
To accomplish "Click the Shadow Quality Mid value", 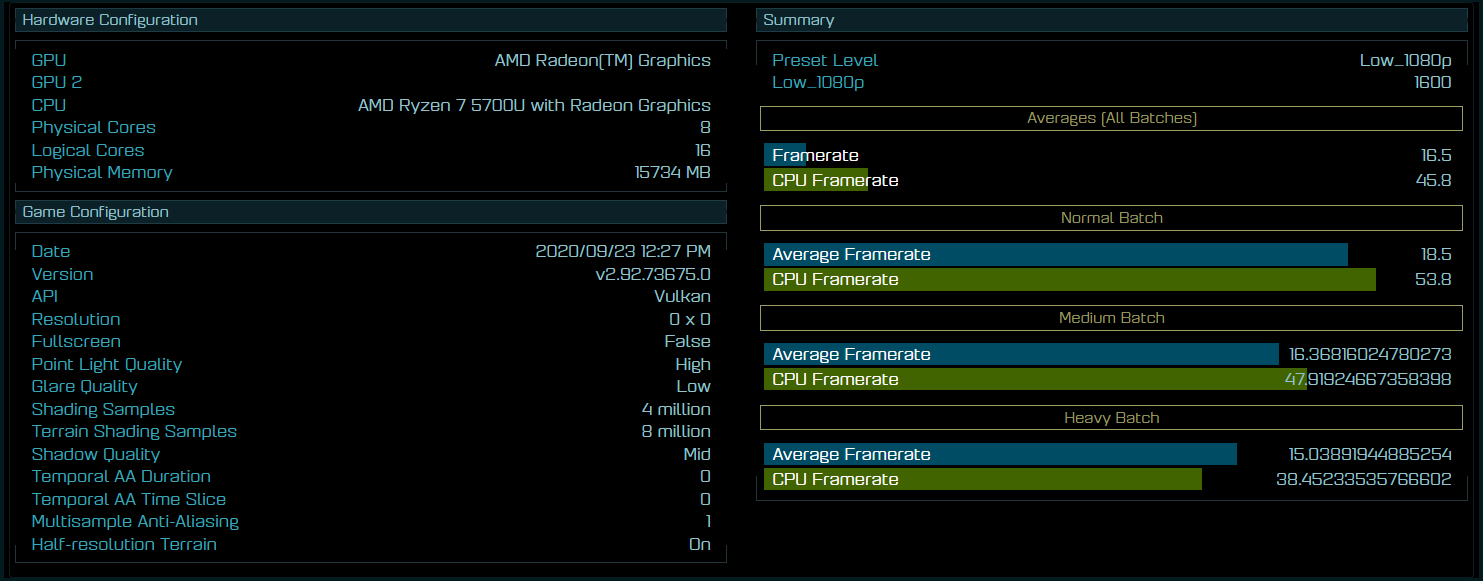I will click(x=695, y=454).
